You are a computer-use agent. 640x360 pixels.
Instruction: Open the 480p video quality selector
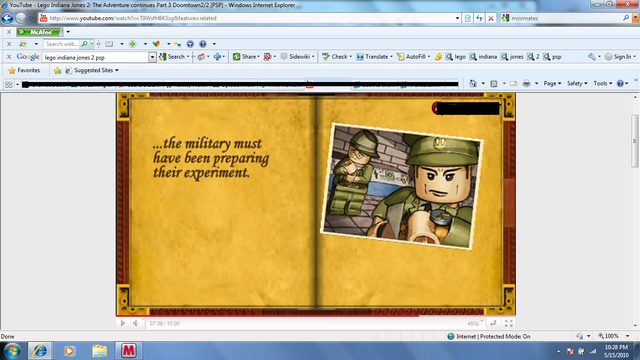[x=475, y=323]
